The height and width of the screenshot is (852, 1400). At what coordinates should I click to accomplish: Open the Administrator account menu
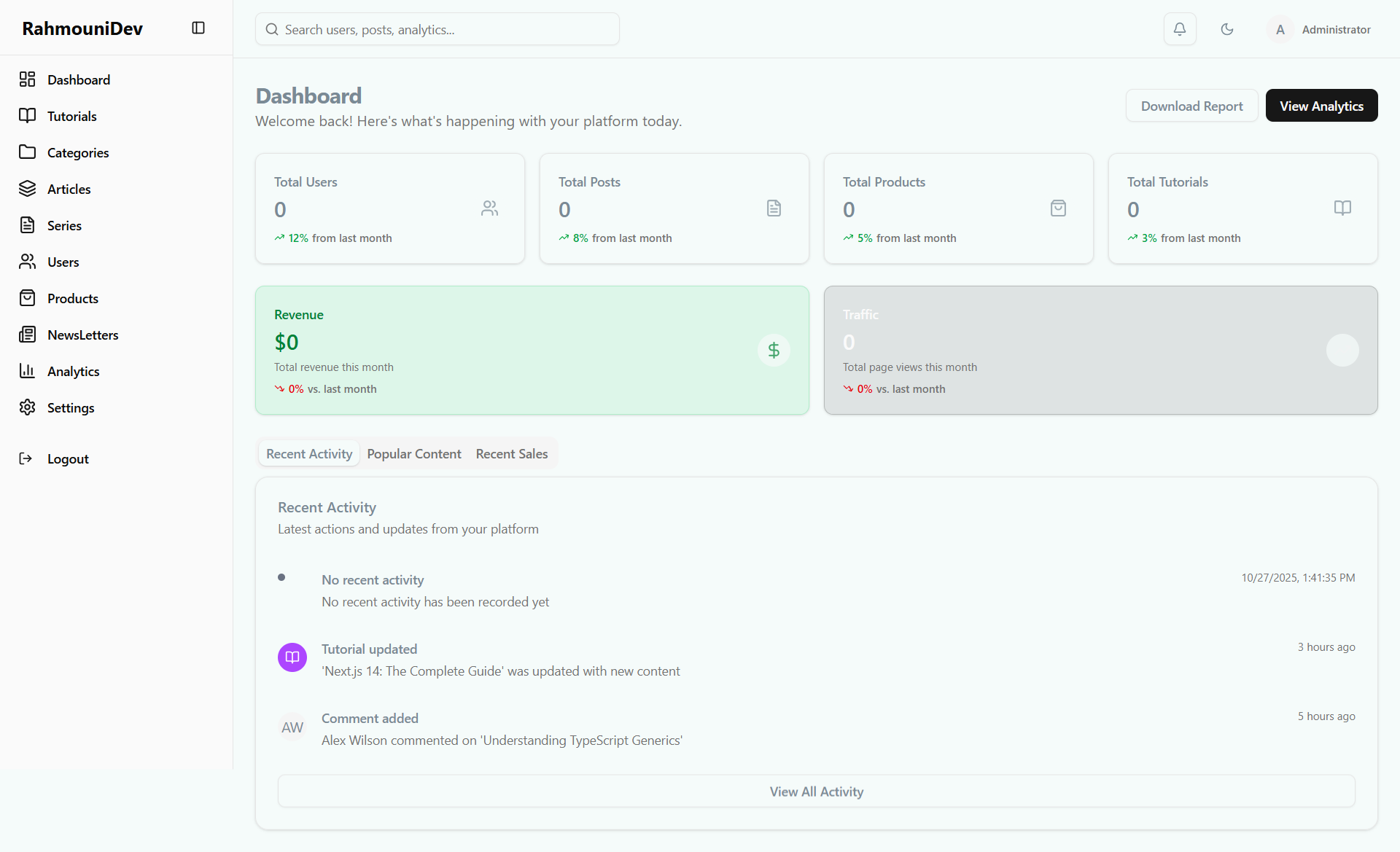click(x=1321, y=30)
